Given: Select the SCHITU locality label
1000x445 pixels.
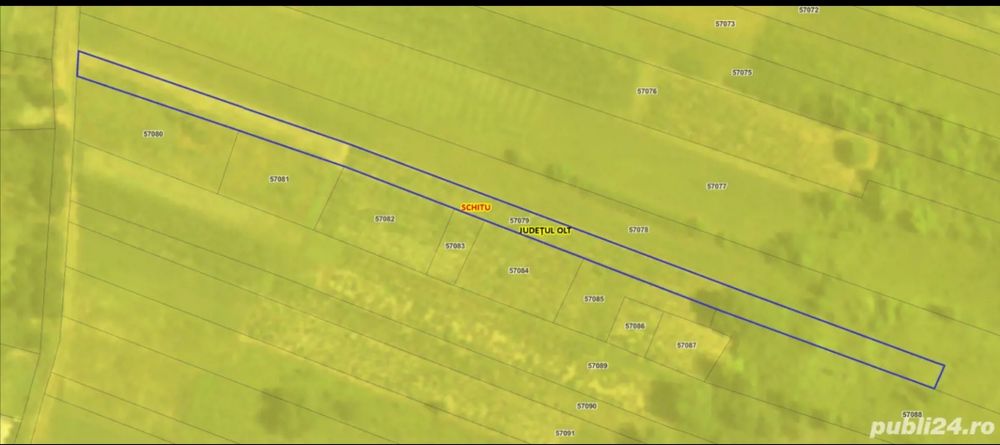Looking at the screenshot, I should click(x=476, y=208).
